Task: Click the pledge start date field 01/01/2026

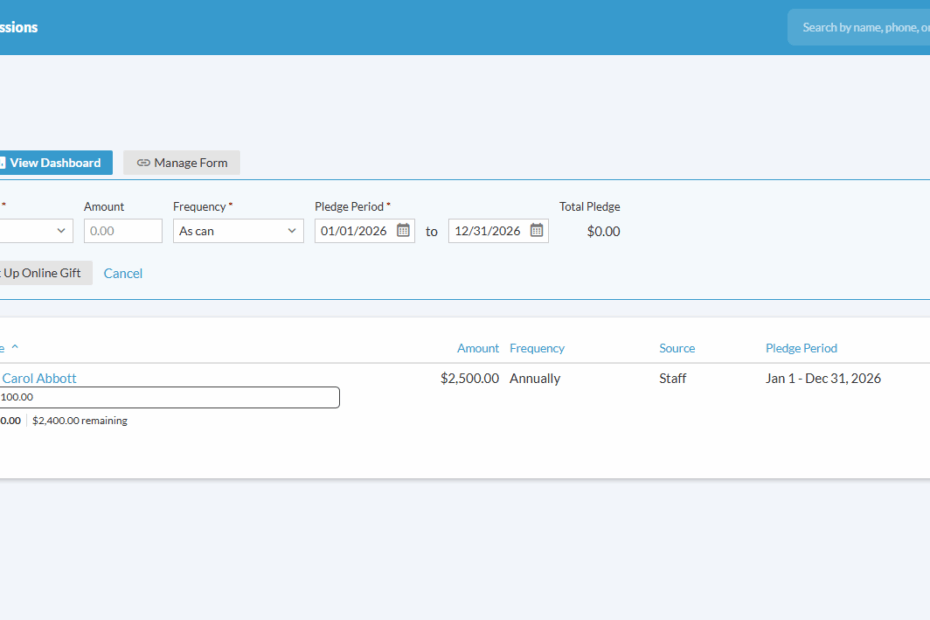Action: tap(364, 231)
